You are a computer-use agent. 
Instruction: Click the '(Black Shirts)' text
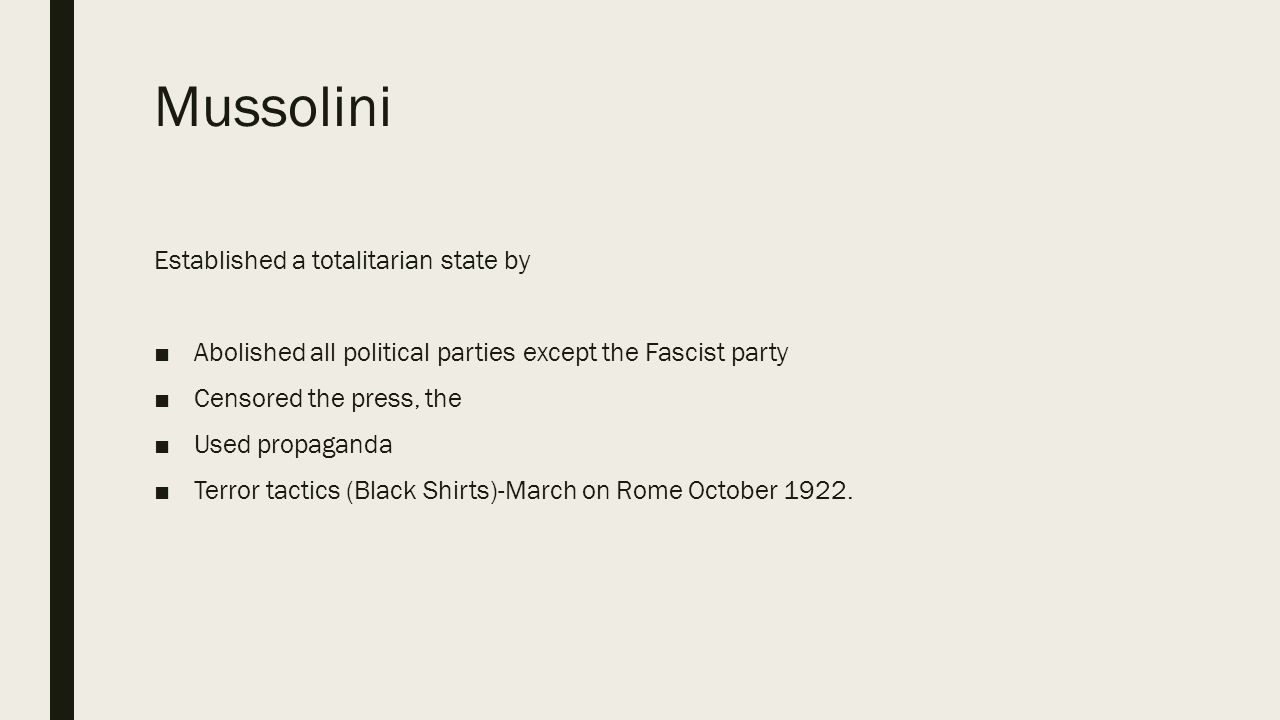(x=421, y=491)
